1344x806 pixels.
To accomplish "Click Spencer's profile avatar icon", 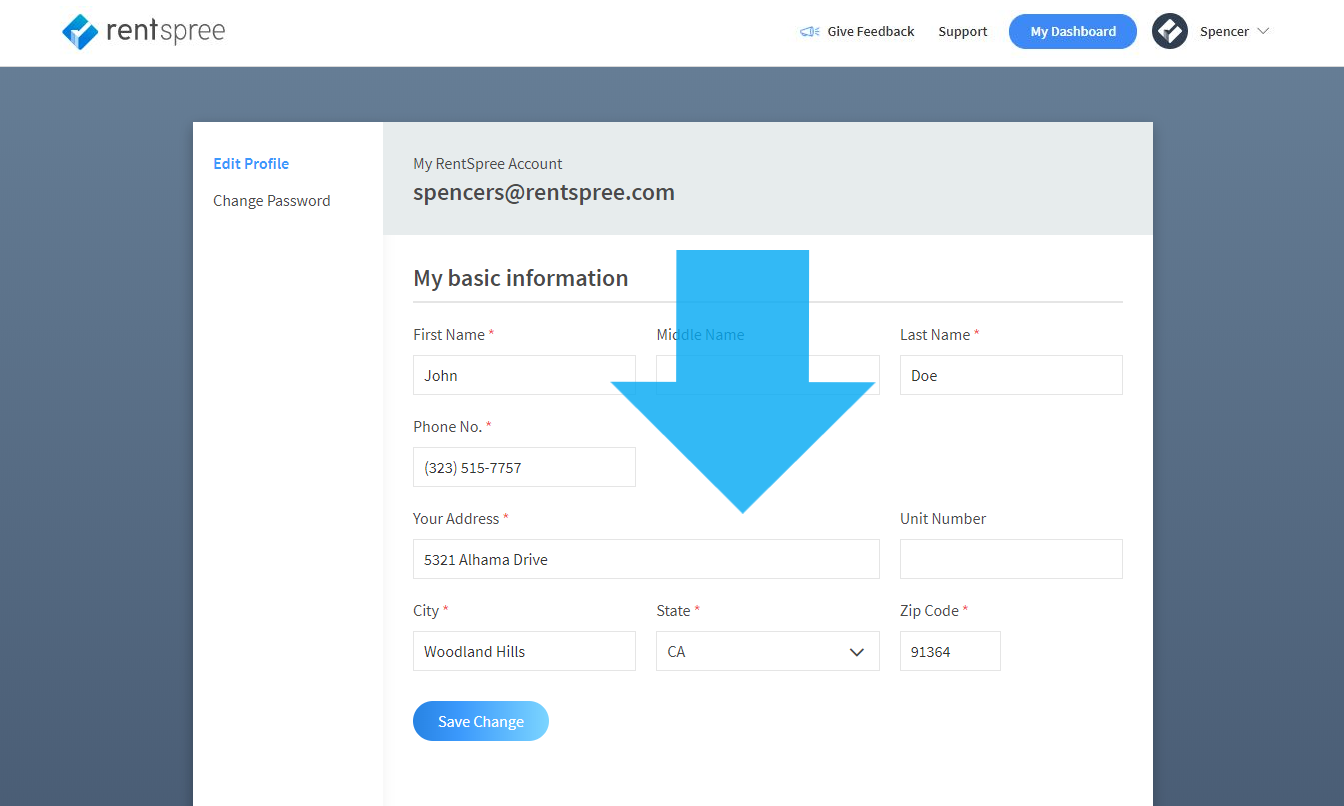I will pos(1169,31).
